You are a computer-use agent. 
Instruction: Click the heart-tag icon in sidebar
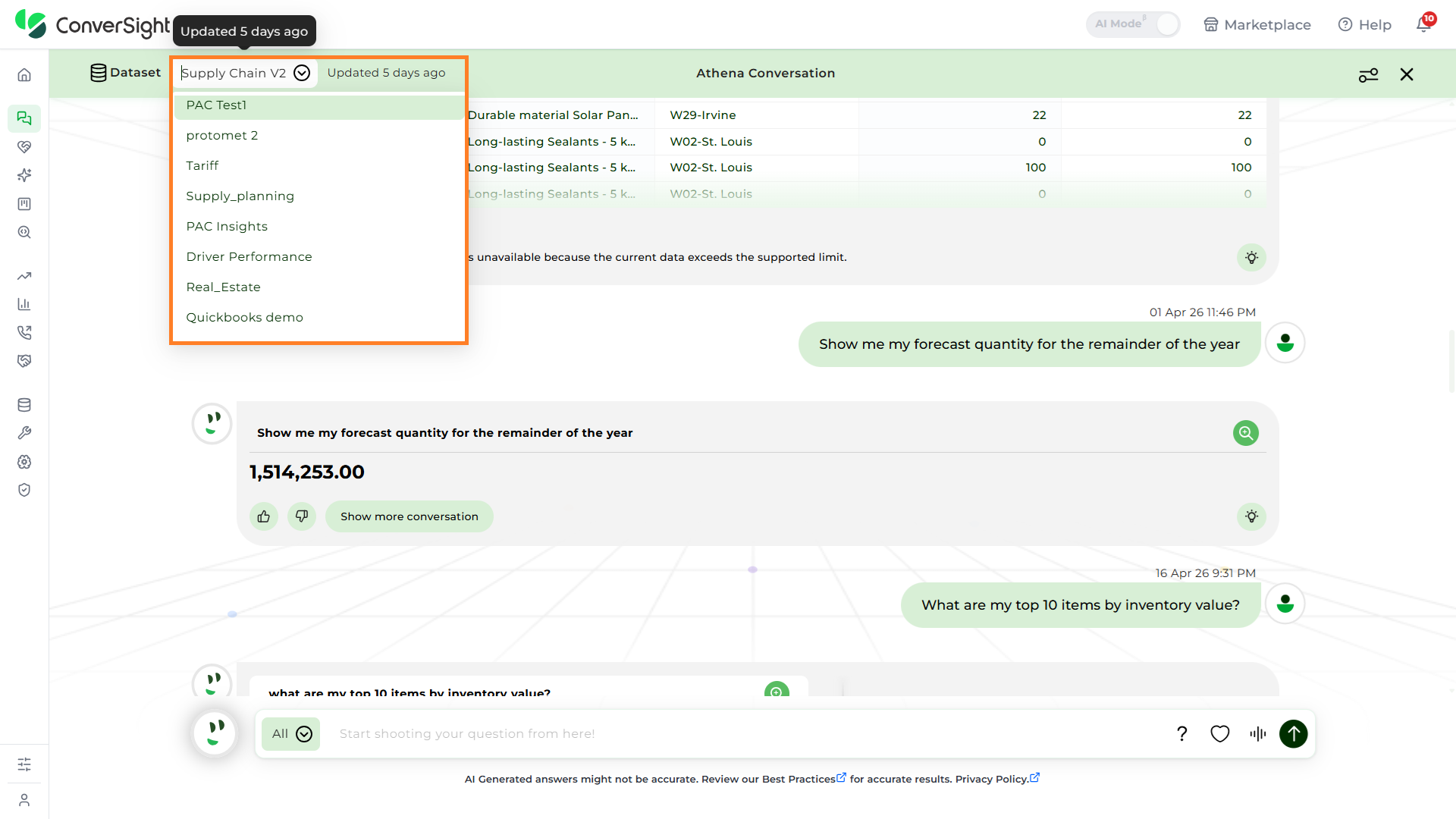coord(24,147)
